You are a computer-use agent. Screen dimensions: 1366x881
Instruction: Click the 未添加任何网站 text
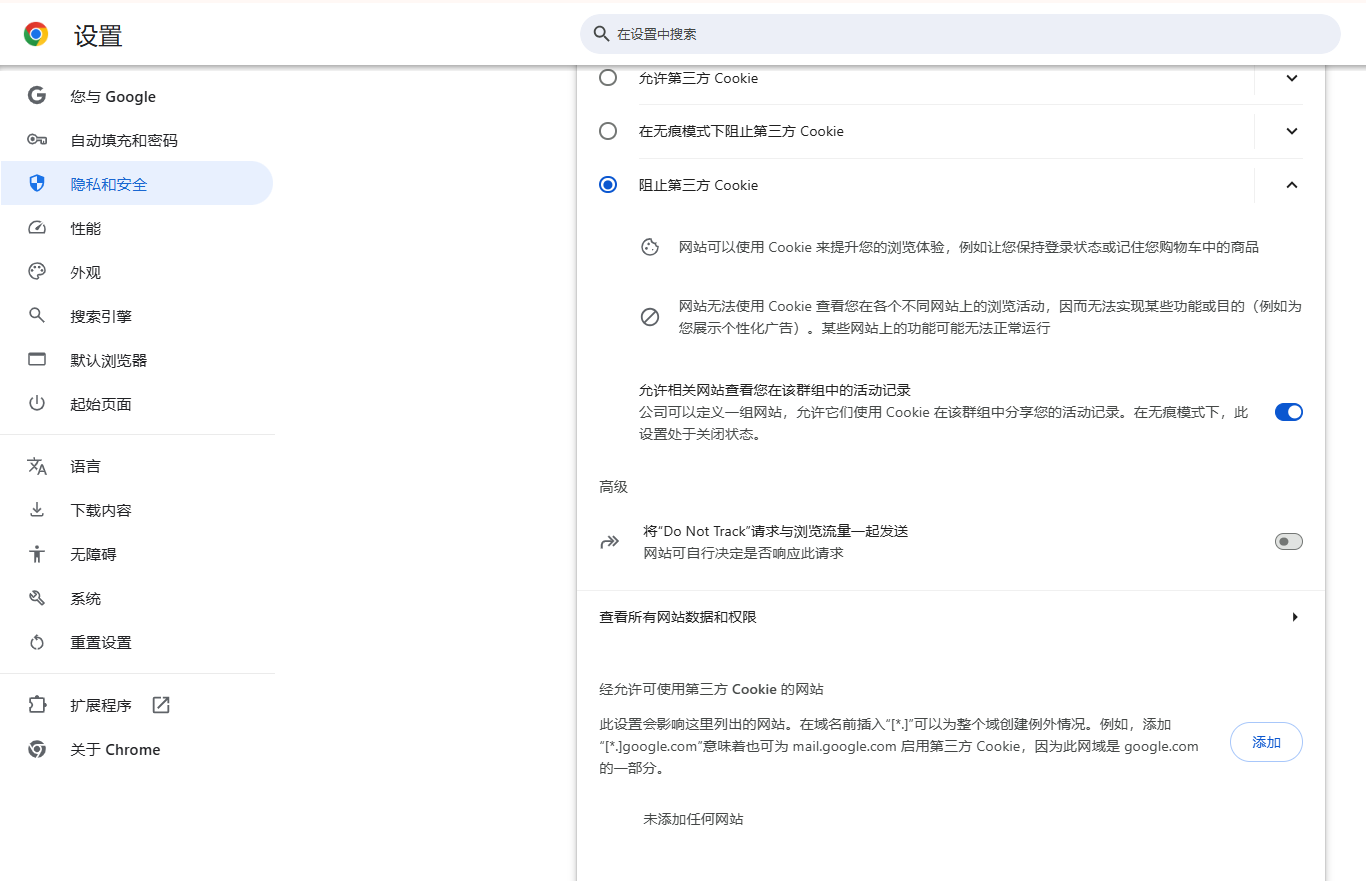693,819
